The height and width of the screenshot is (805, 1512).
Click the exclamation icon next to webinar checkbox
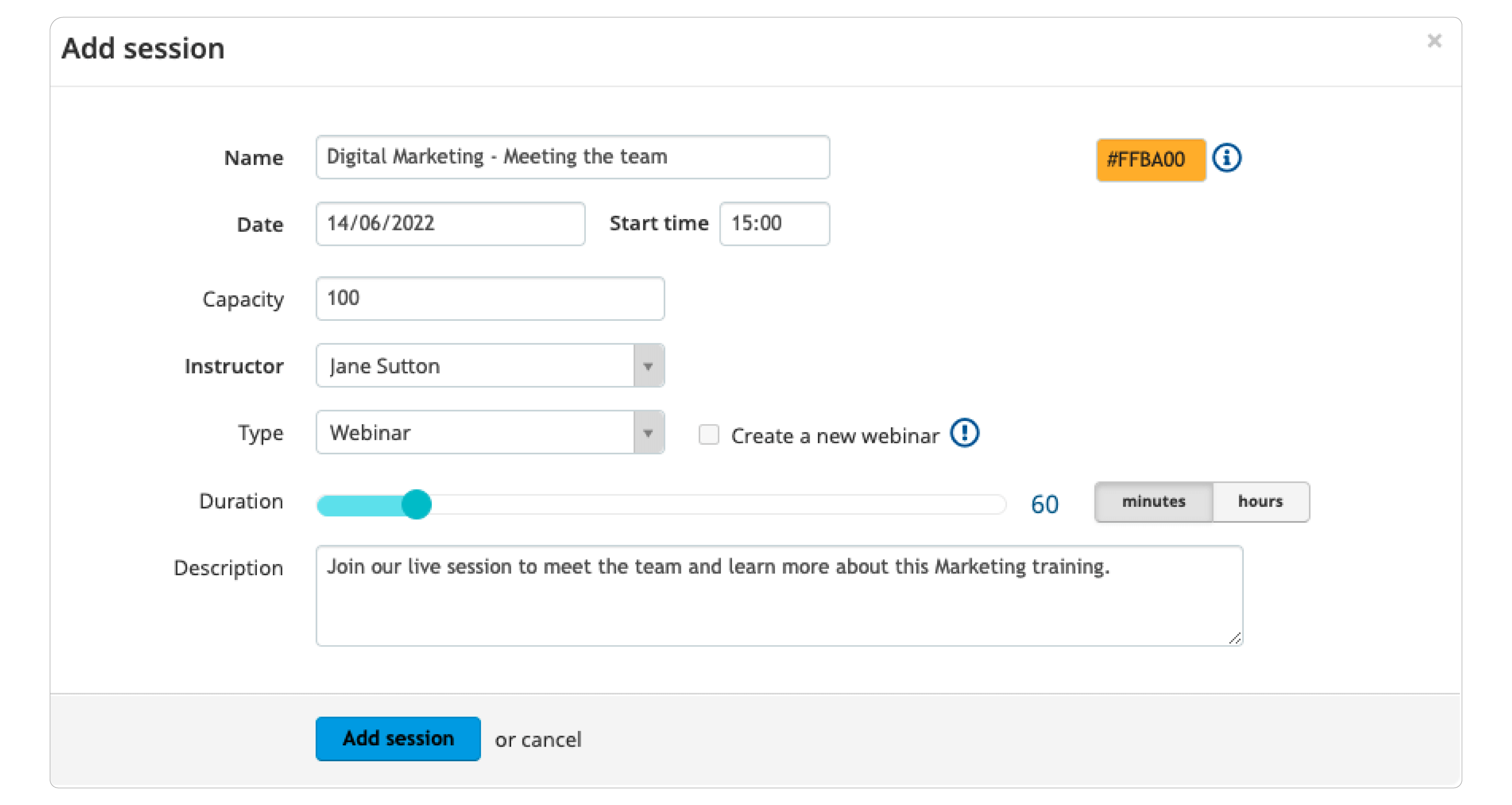pos(964,433)
